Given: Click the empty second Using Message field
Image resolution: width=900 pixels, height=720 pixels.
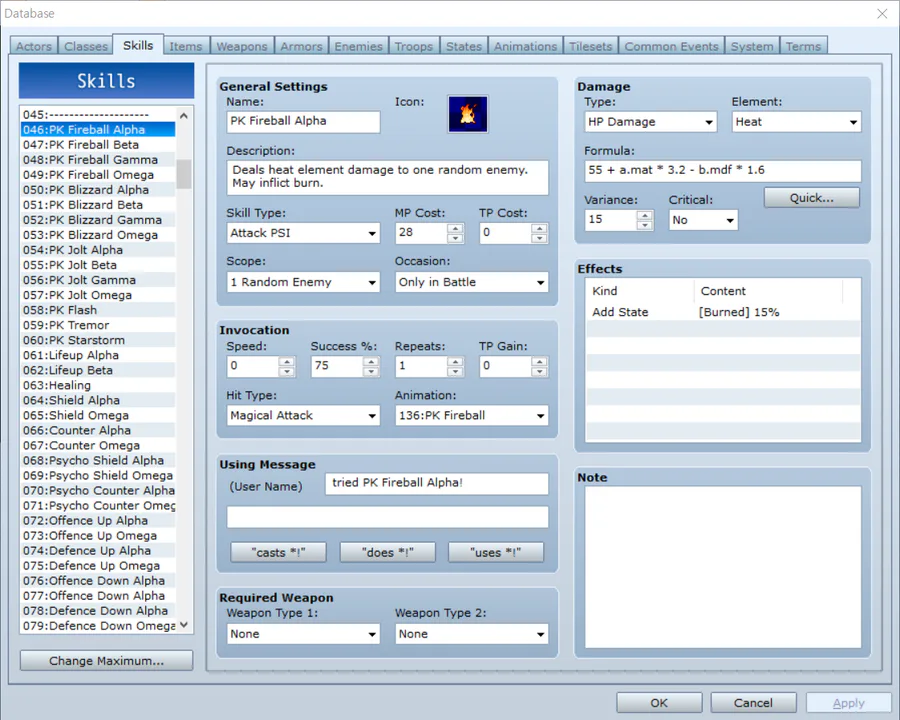Looking at the screenshot, I should 387,517.
